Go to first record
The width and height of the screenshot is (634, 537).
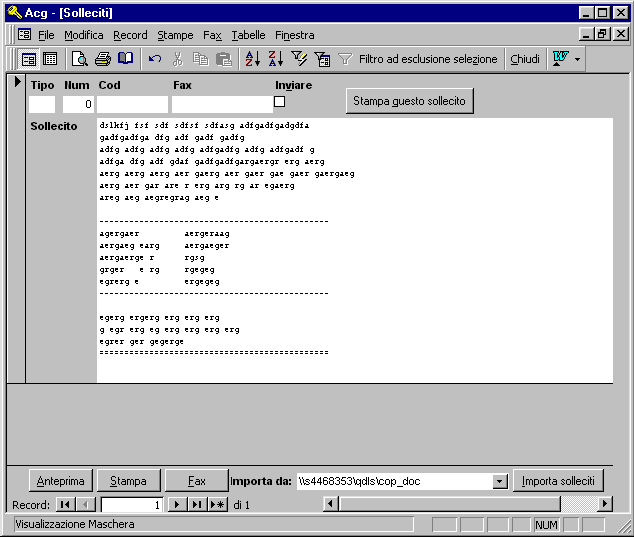(64, 504)
